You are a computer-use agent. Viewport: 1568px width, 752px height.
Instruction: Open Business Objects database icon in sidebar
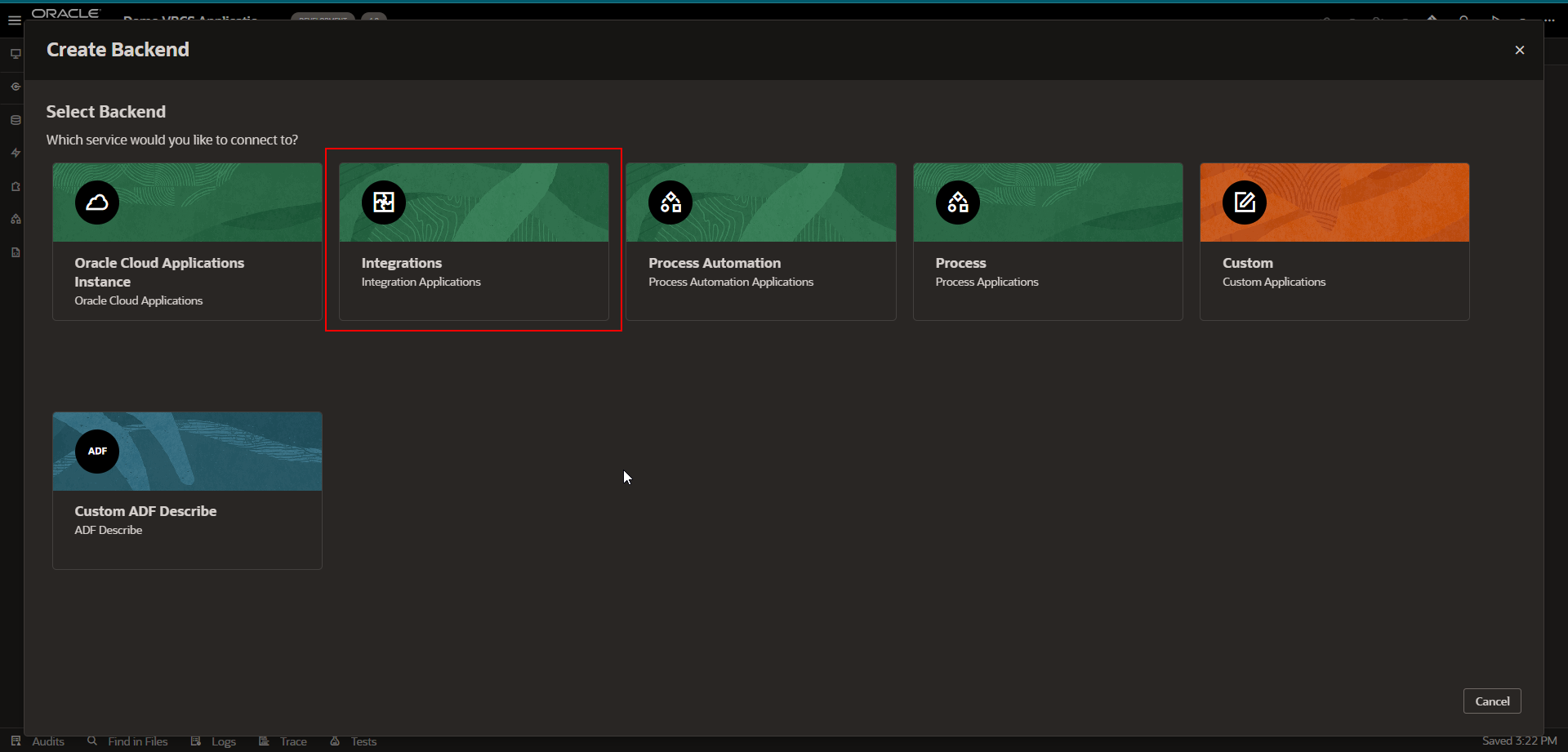(16, 120)
